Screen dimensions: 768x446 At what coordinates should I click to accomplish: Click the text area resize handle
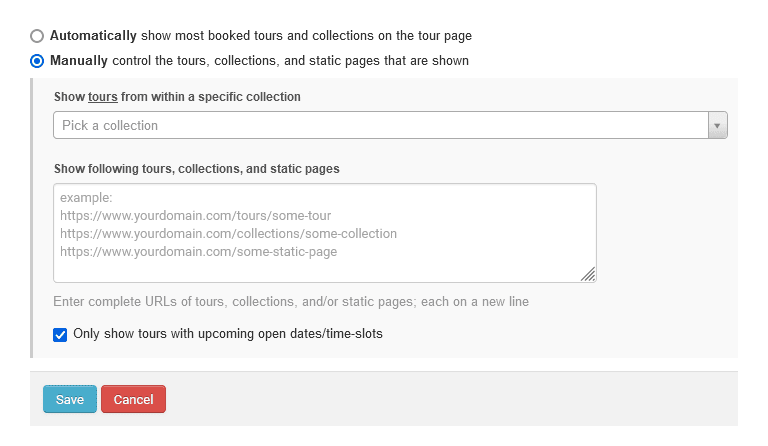point(588,274)
